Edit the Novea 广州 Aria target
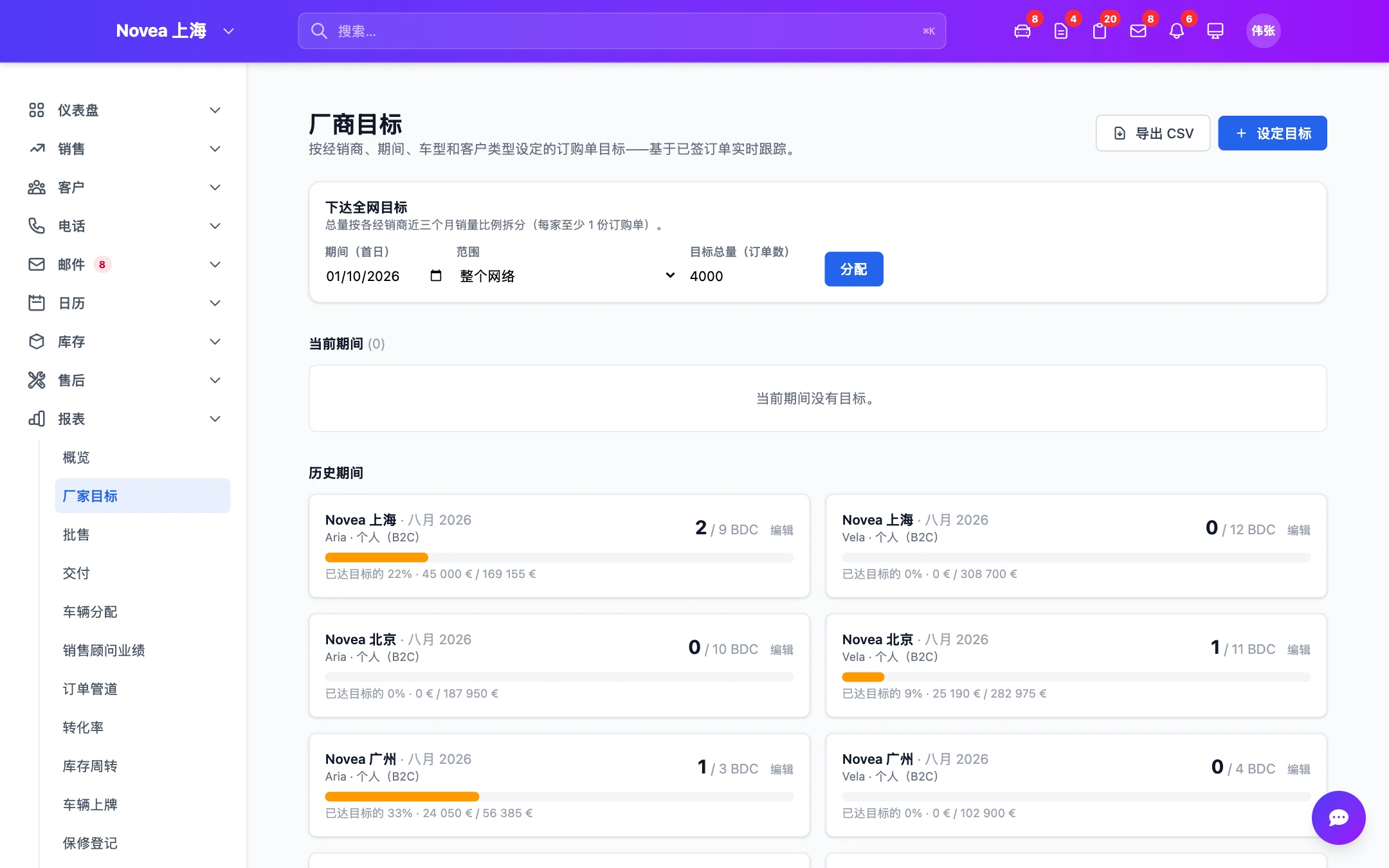 click(x=782, y=769)
